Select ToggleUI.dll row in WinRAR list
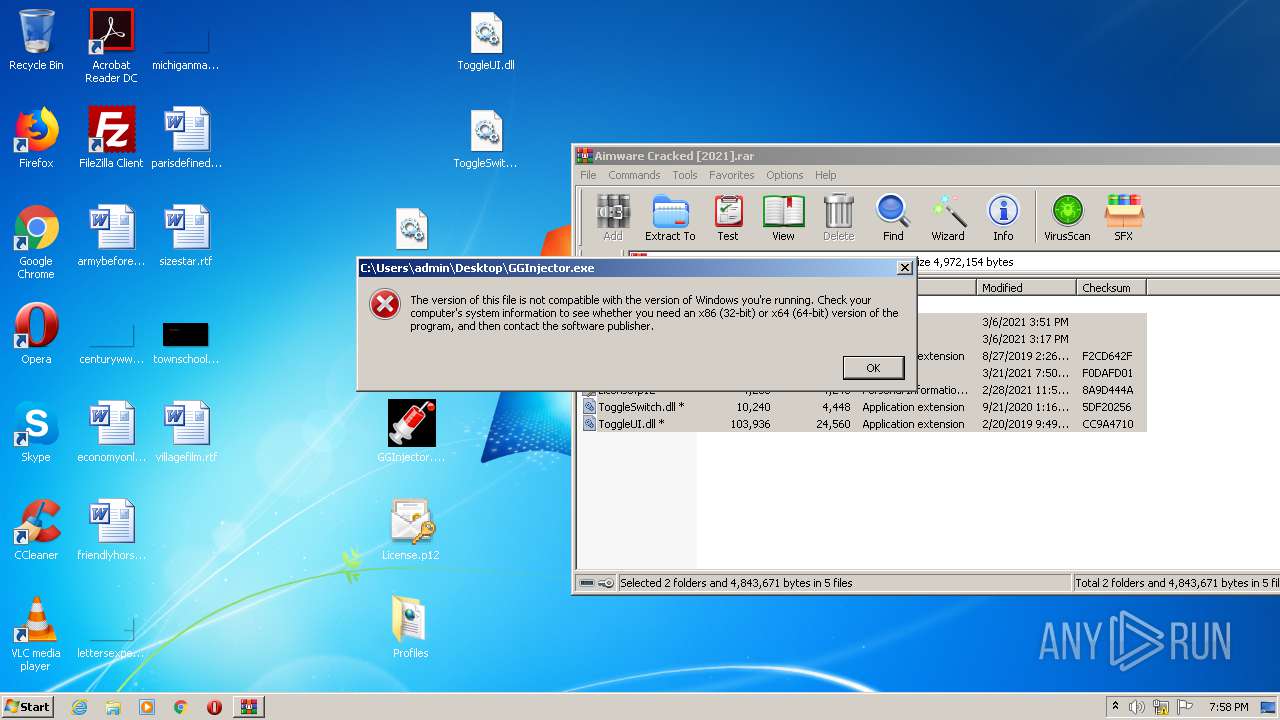 point(864,424)
